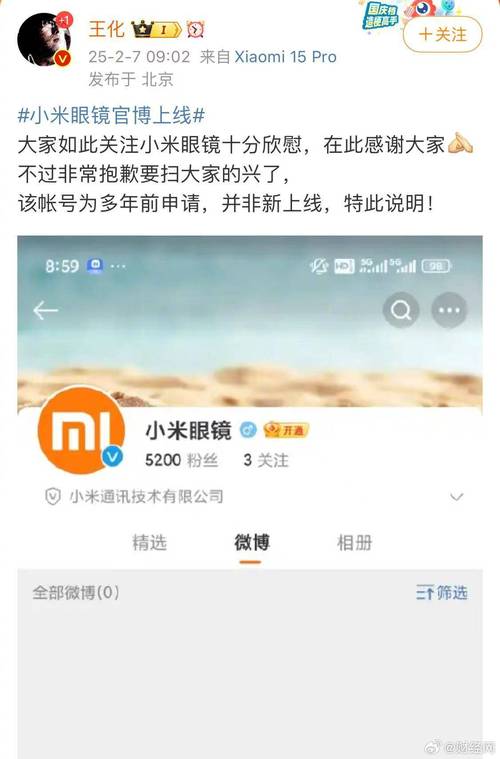Click Wang Hua's profile avatar
The width and height of the screenshot is (500, 759).
(45, 39)
